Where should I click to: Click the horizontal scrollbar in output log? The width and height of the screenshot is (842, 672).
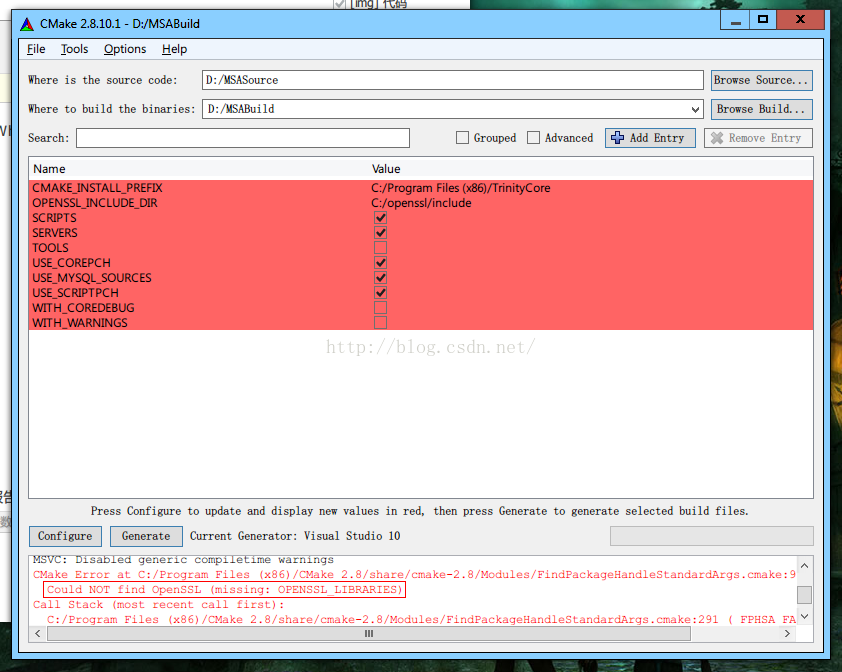point(368,634)
